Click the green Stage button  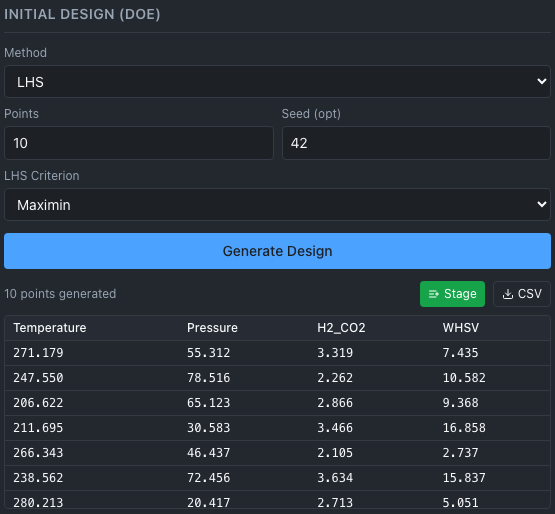452,294
